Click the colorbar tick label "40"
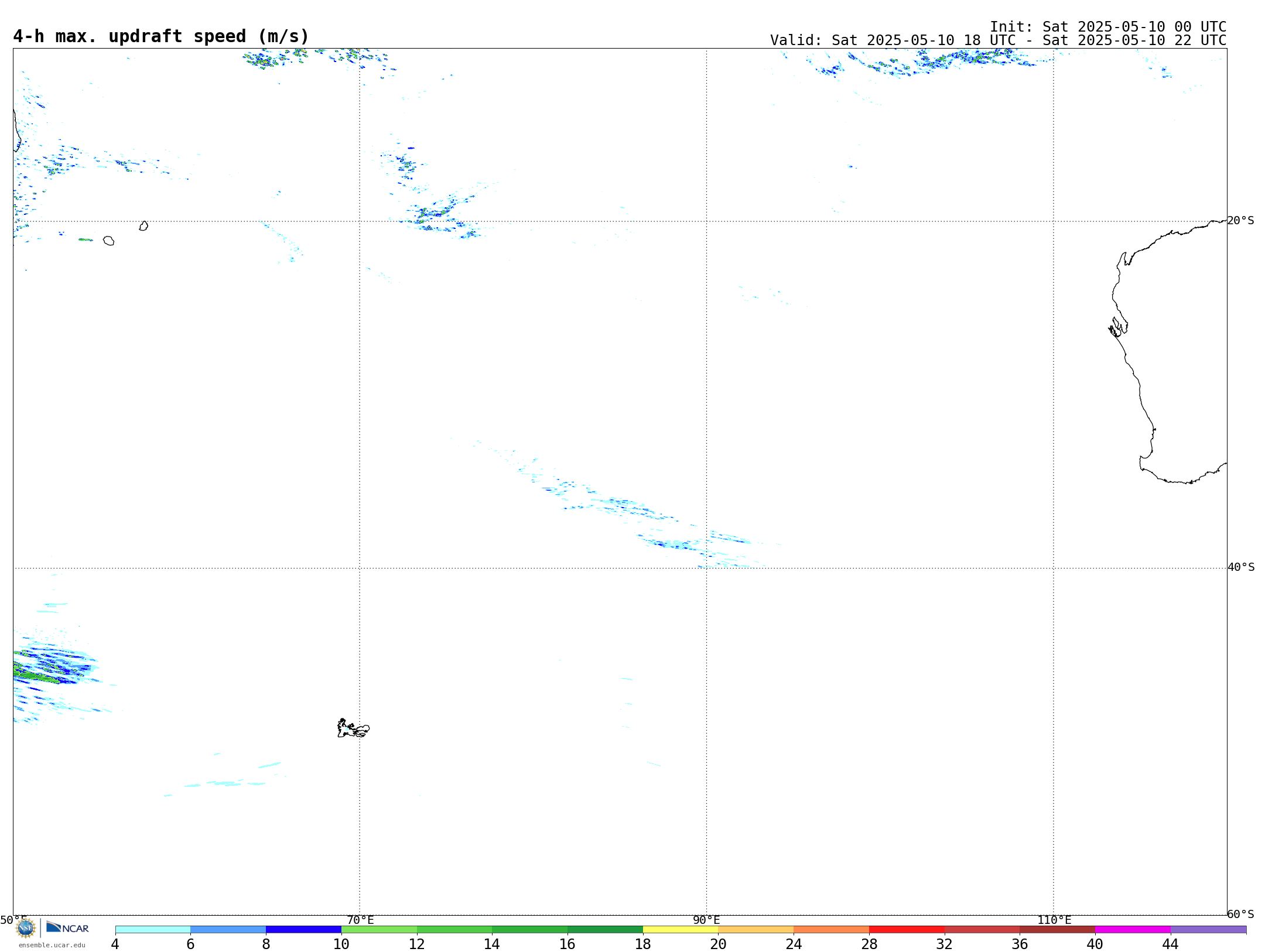 (x=1095, y=944)
